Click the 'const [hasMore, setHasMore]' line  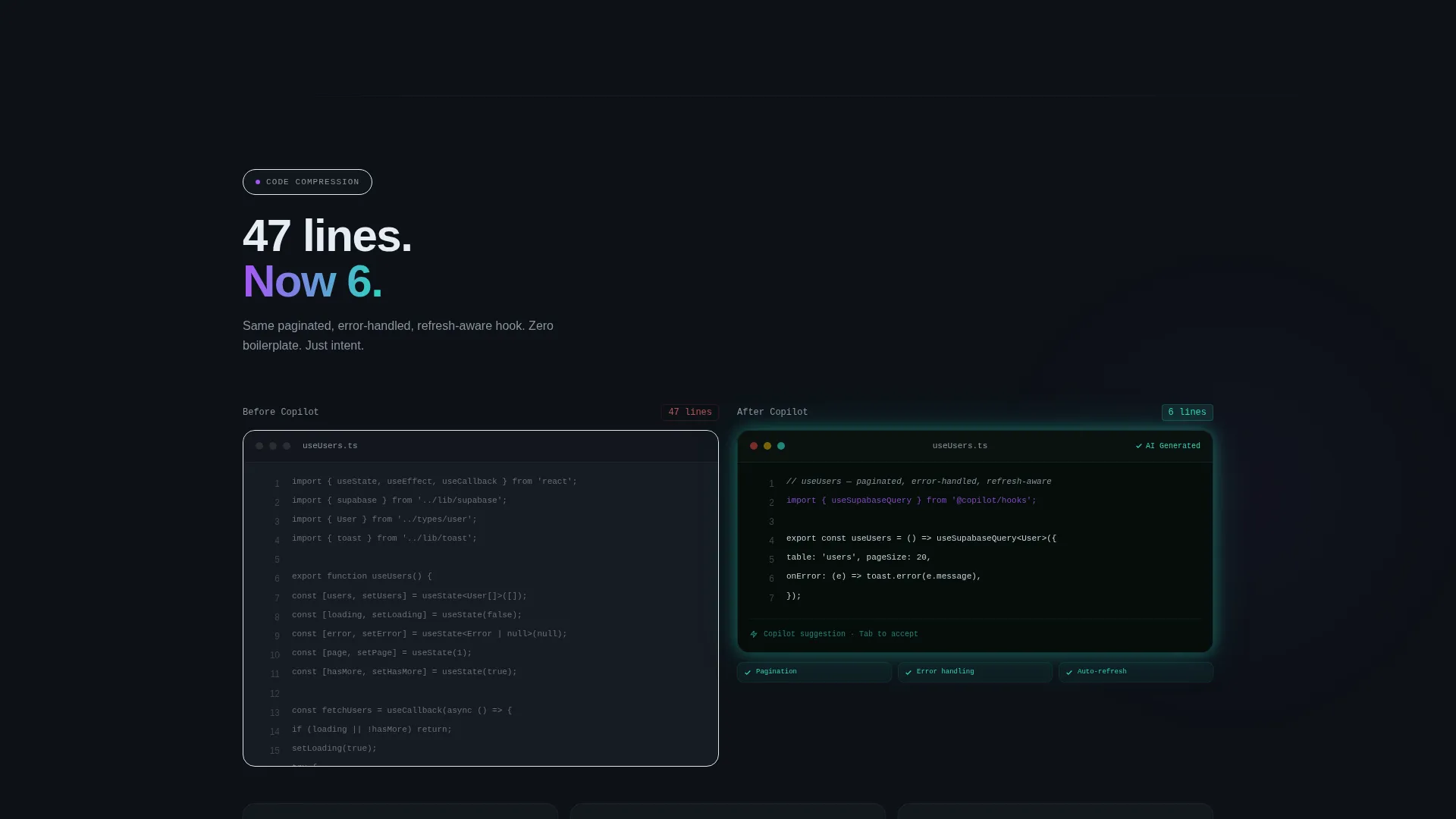pos(404,672)
